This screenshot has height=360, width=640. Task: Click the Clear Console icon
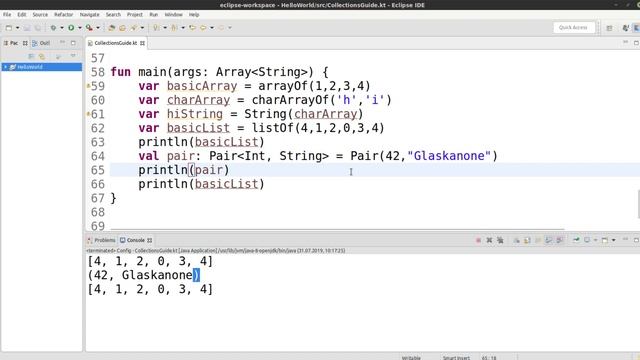[x=516, y=240]
